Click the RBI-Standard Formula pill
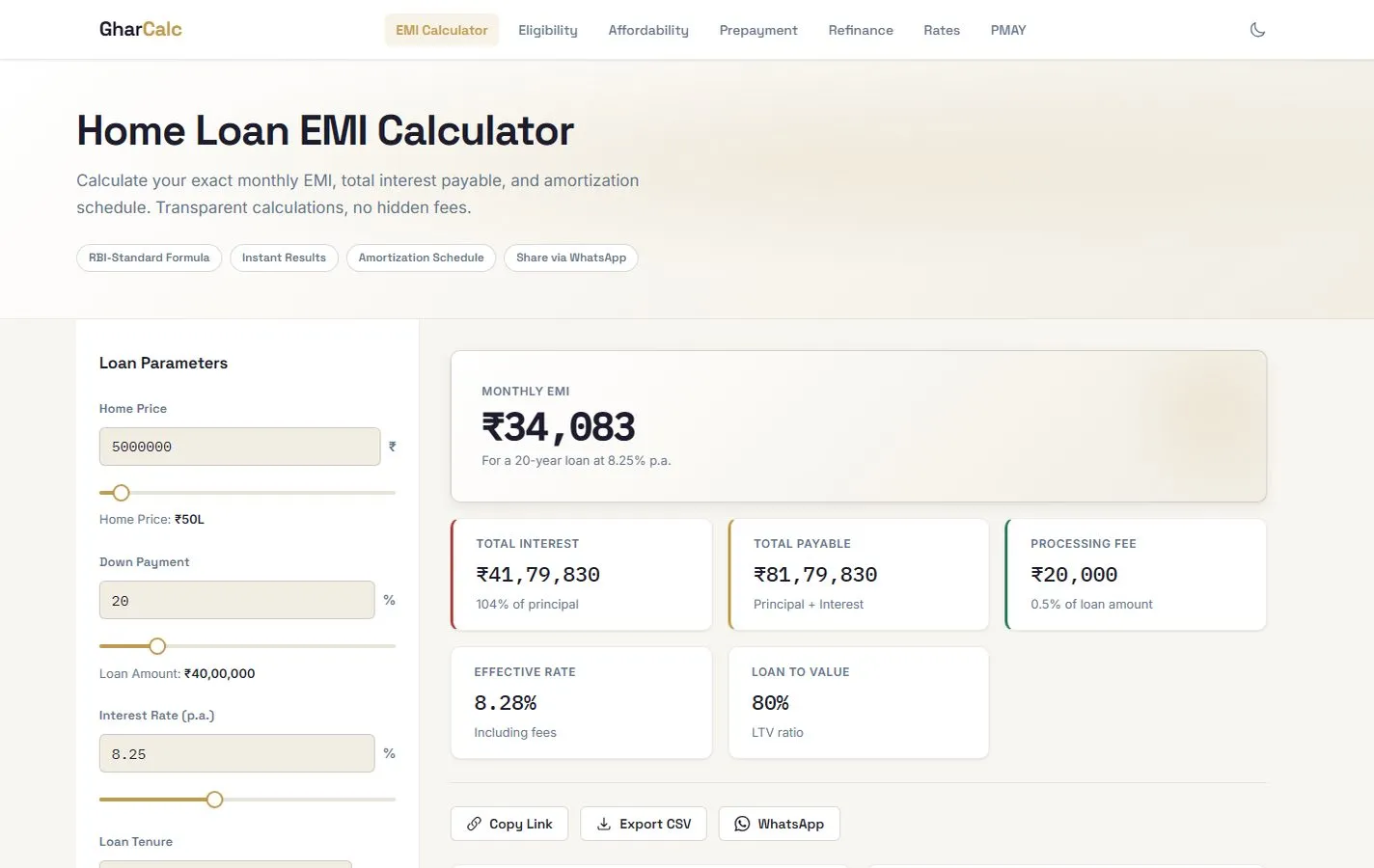The height and width of the screenshot is (868, 1374). pyautogui.click(x=150, y=258)
